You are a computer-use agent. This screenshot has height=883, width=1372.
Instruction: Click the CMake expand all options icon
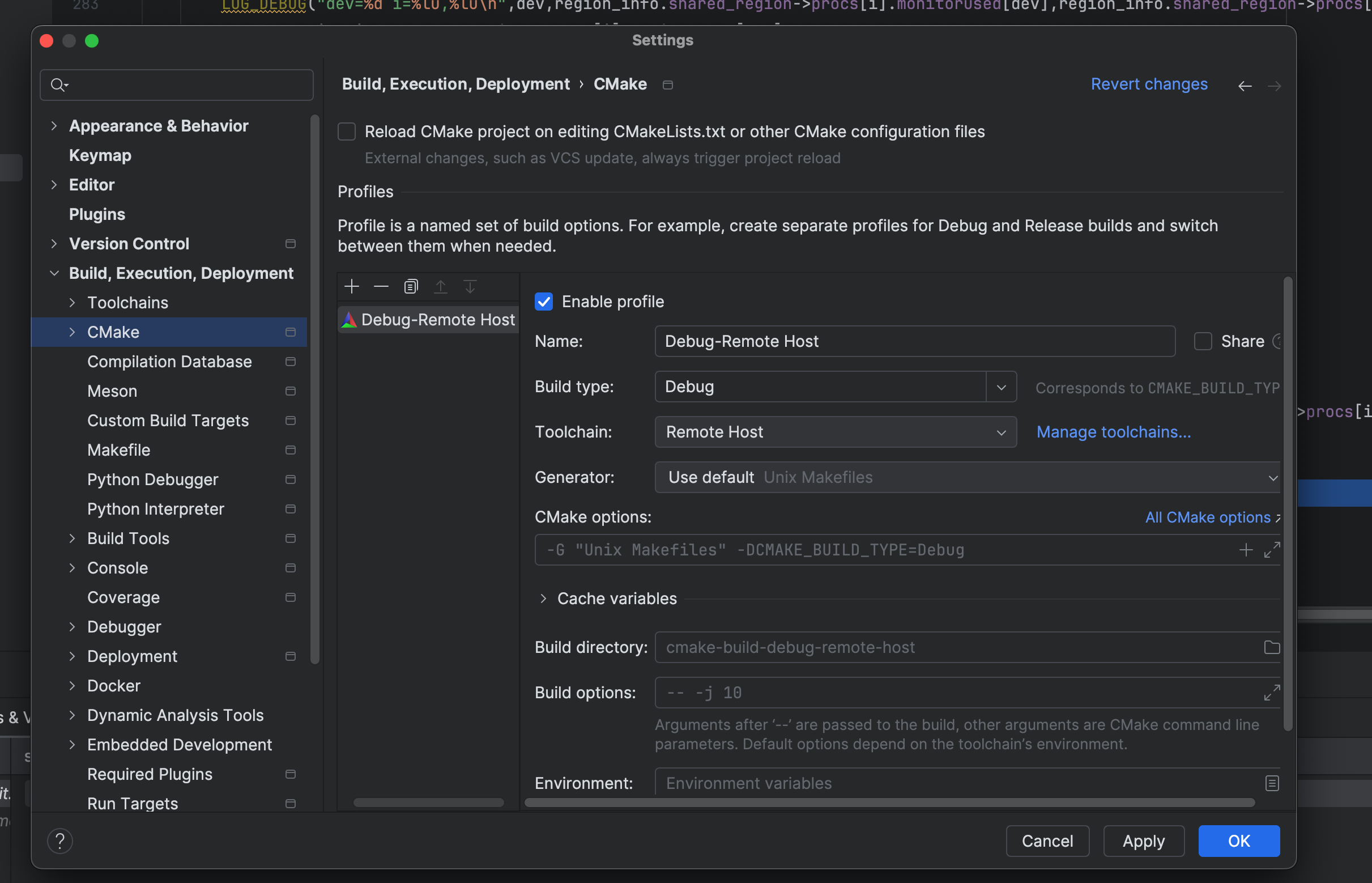[x=1271, y=550]
